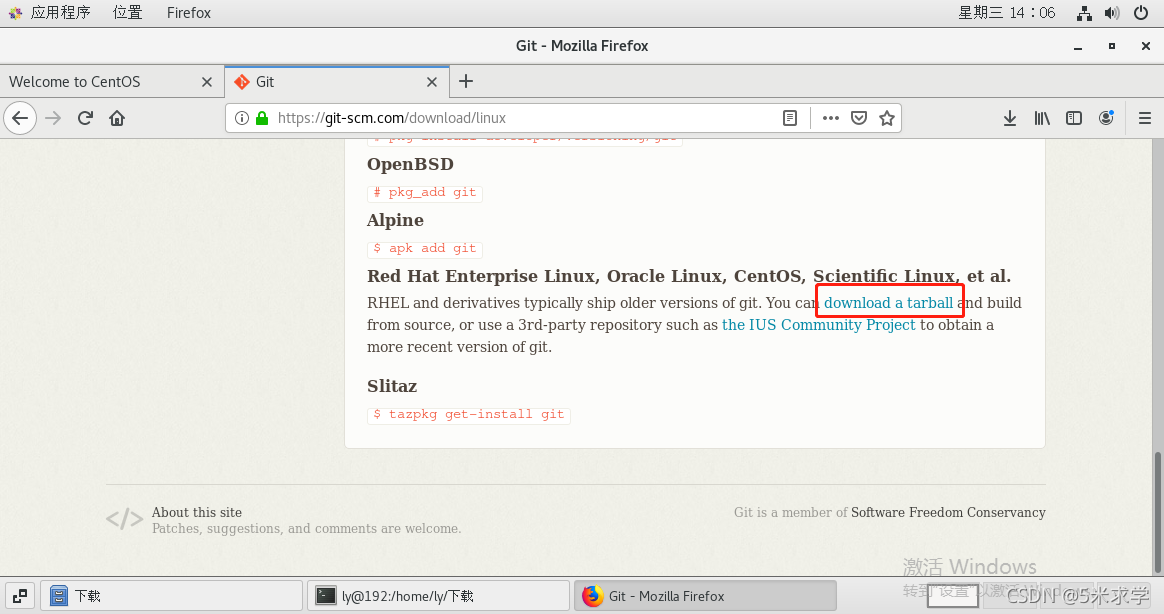Open the Firefox hamburger menu
Viewport: 1164px width, 614px height.
coord(1144,117)
